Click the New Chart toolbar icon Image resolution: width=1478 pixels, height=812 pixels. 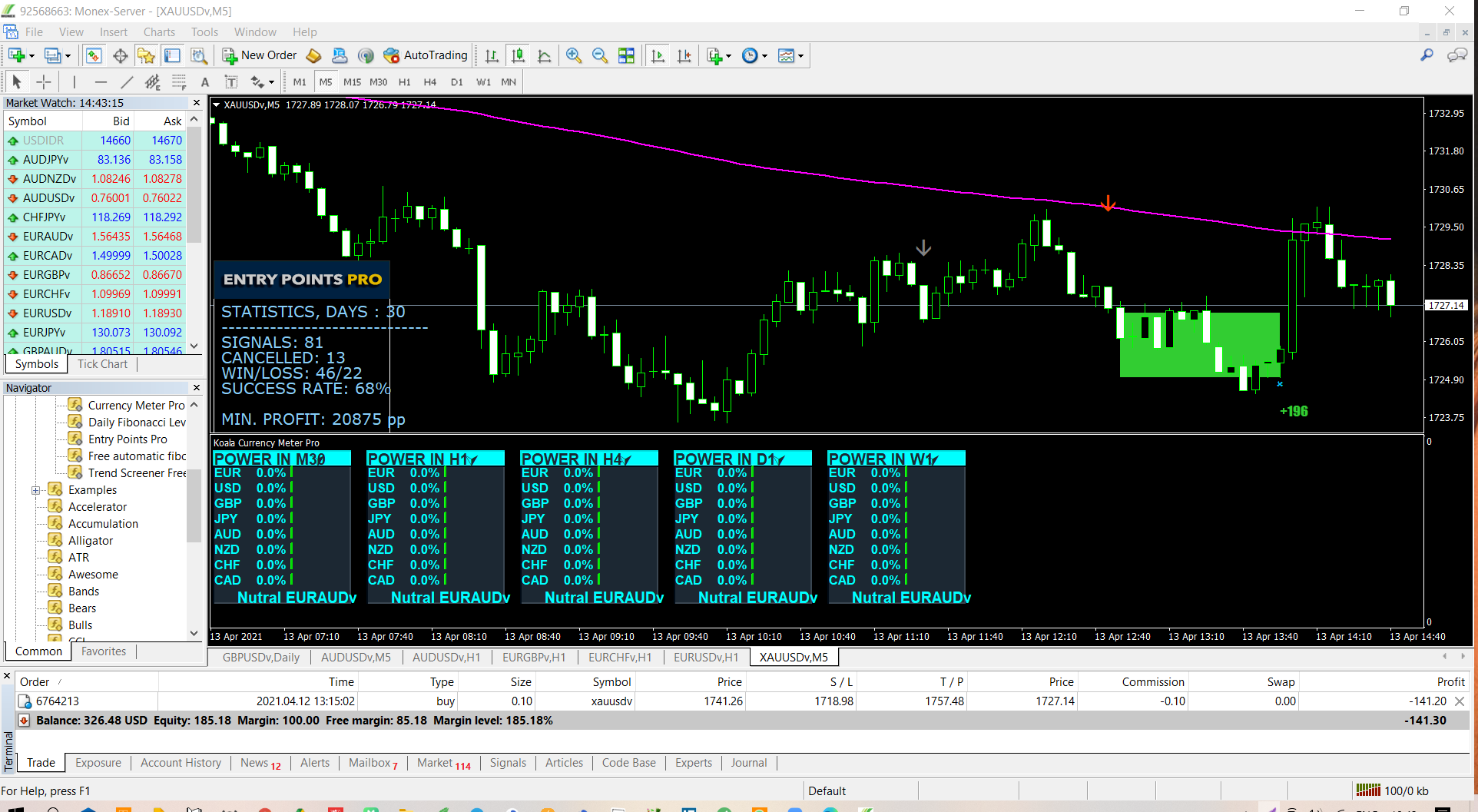pos(16,55)
